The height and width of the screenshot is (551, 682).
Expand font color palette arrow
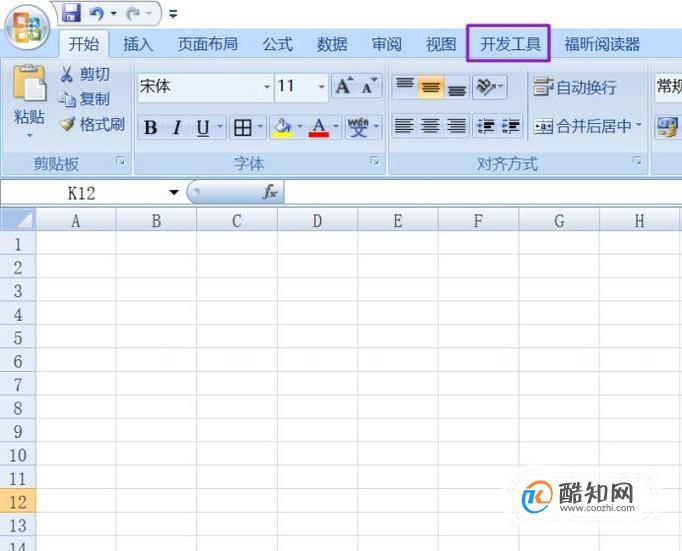coord(336,127)
